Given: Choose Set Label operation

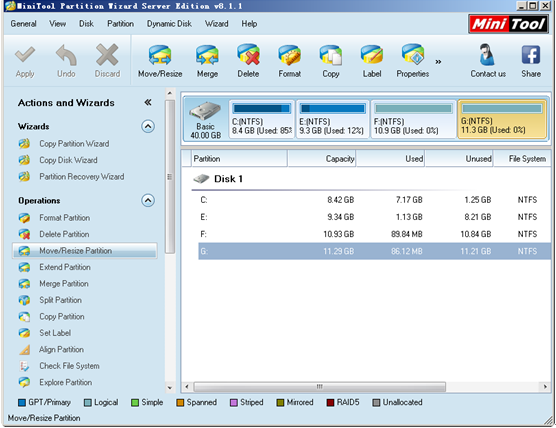Looking at the screenshot, I should [x=55, y=333].
